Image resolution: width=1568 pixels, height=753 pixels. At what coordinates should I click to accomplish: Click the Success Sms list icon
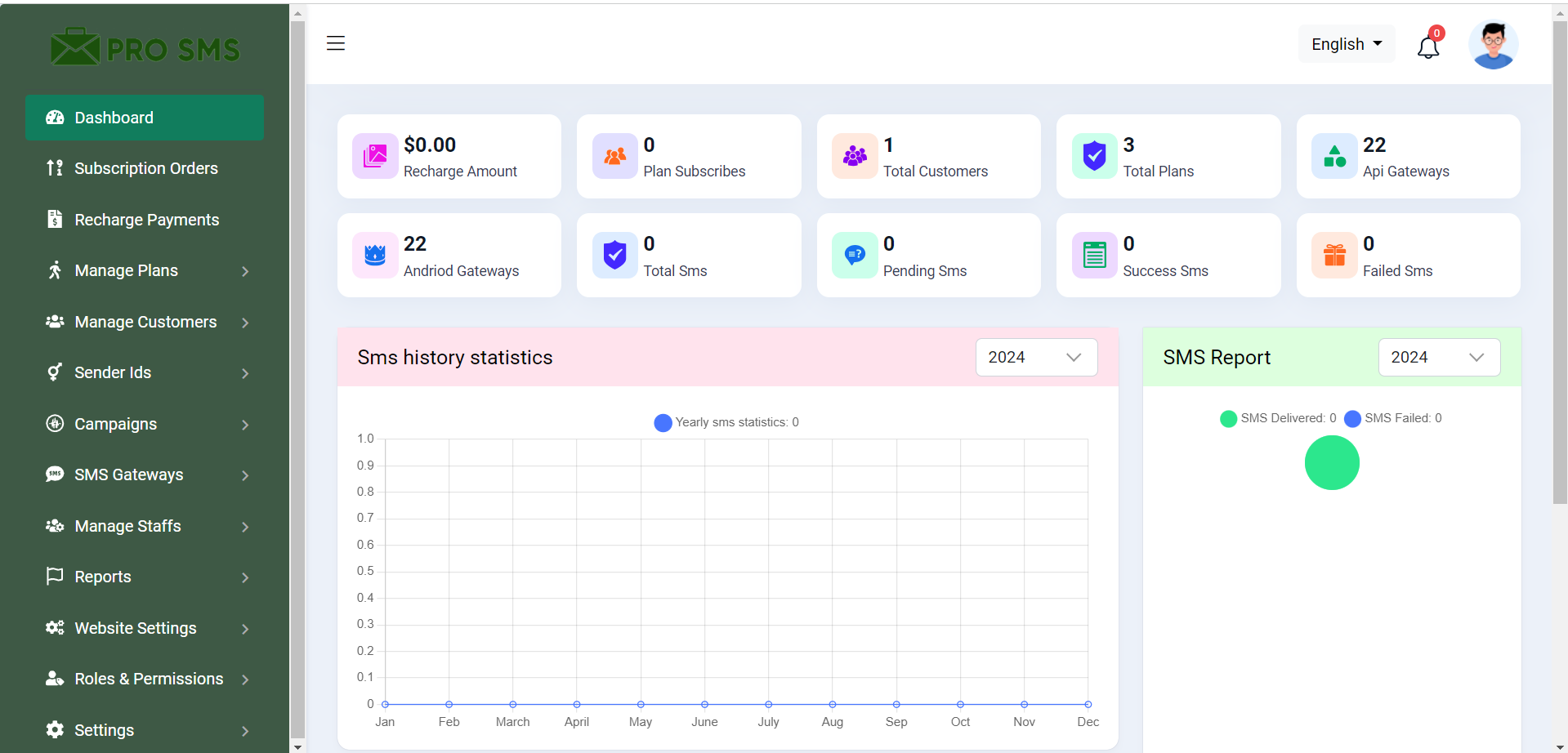point(1094,255)
